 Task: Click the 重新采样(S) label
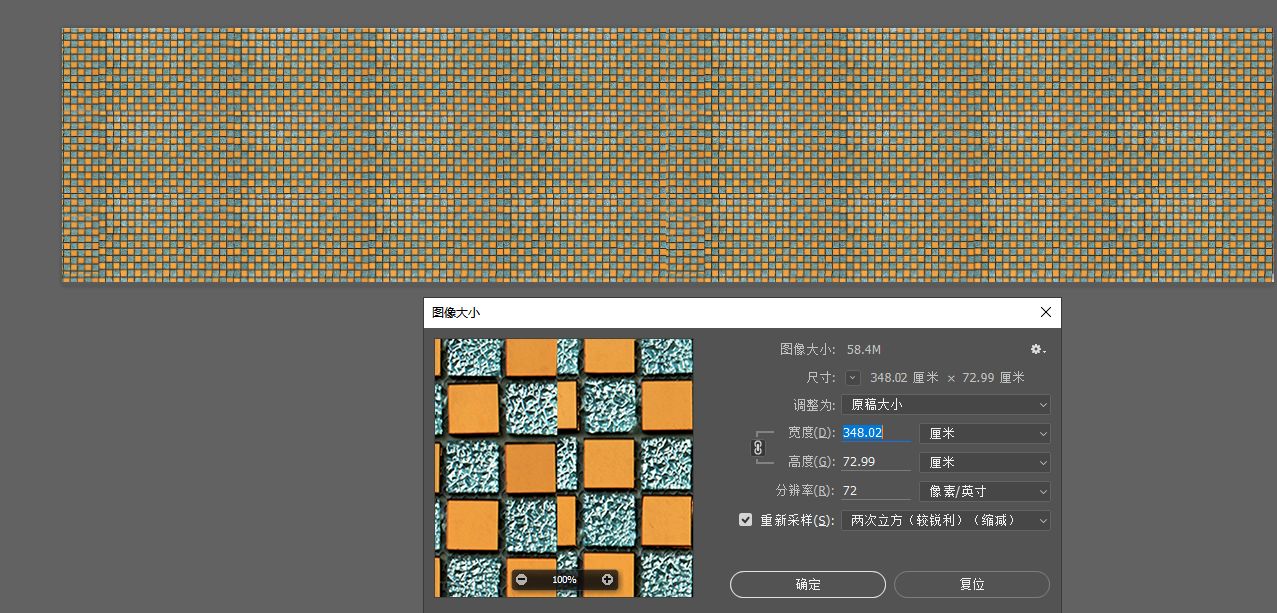(797, 520)
